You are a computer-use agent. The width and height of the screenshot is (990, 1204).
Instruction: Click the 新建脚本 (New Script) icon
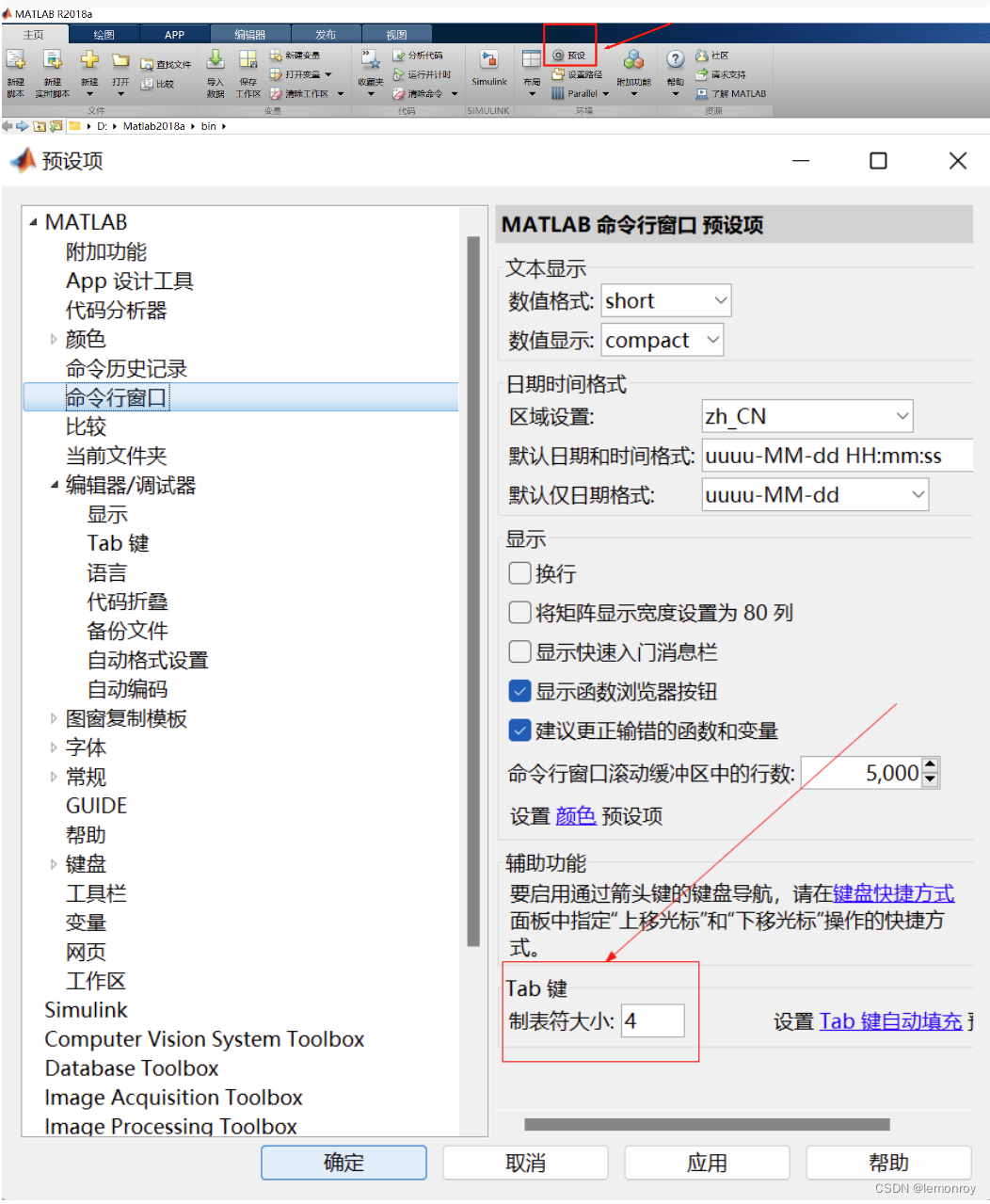pos(15,60)
